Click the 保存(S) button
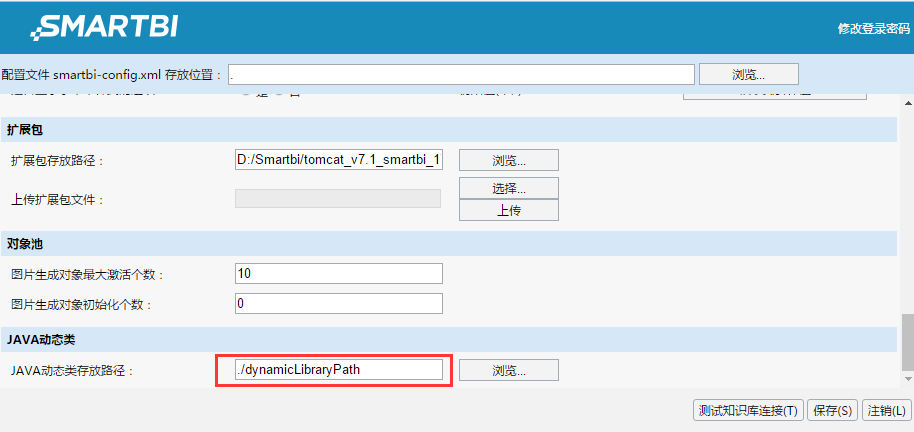Viewport: 914px width, 432px height. [832, 410]
